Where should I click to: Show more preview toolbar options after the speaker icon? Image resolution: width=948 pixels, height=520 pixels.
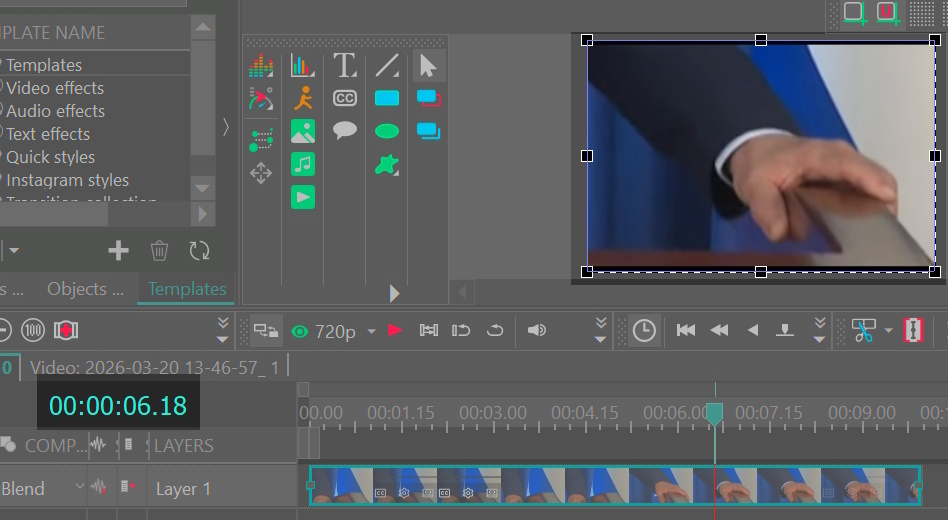600,330
